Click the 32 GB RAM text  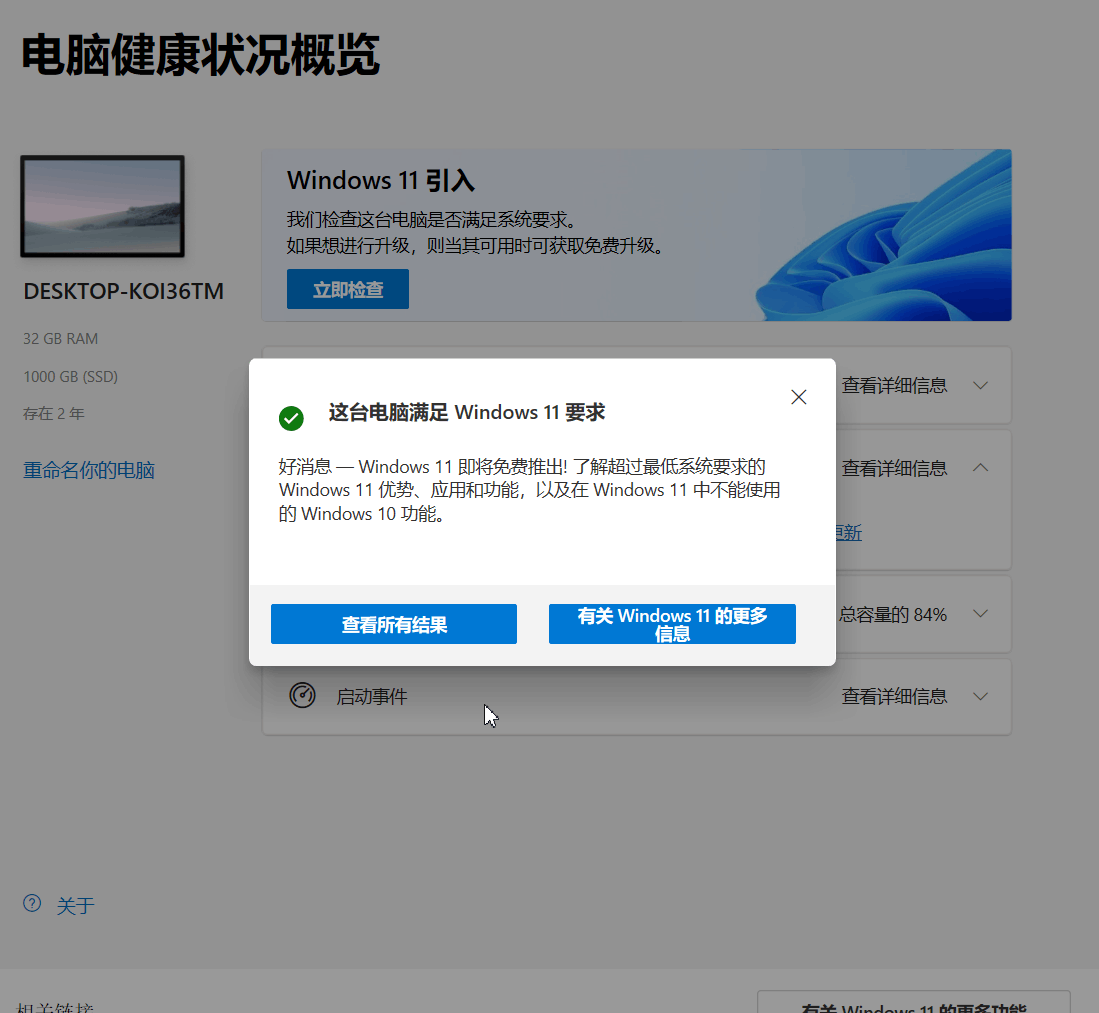tap(60, 339)
